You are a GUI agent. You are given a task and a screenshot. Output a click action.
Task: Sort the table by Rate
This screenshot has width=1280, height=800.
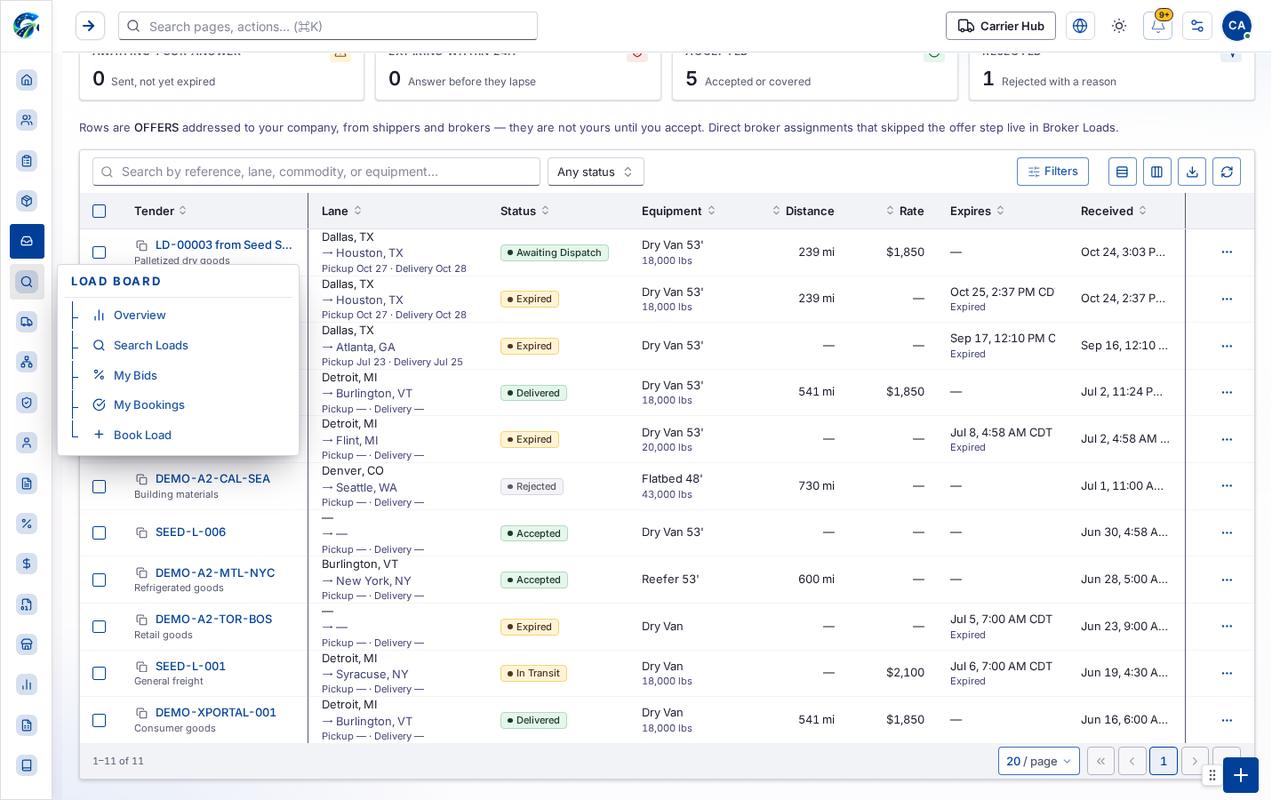coord(905,211)
